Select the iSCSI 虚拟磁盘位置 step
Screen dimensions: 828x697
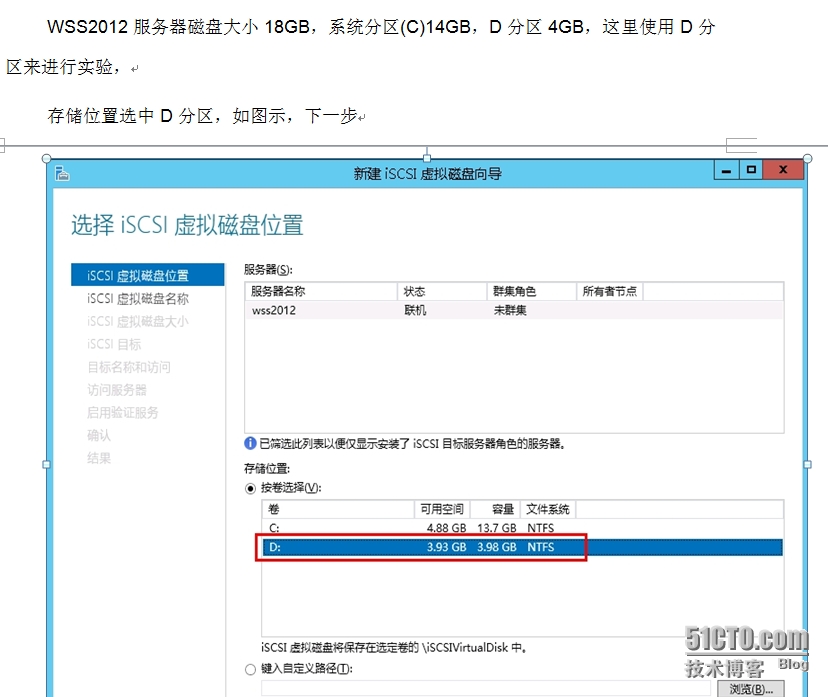[x=147, y=275]
